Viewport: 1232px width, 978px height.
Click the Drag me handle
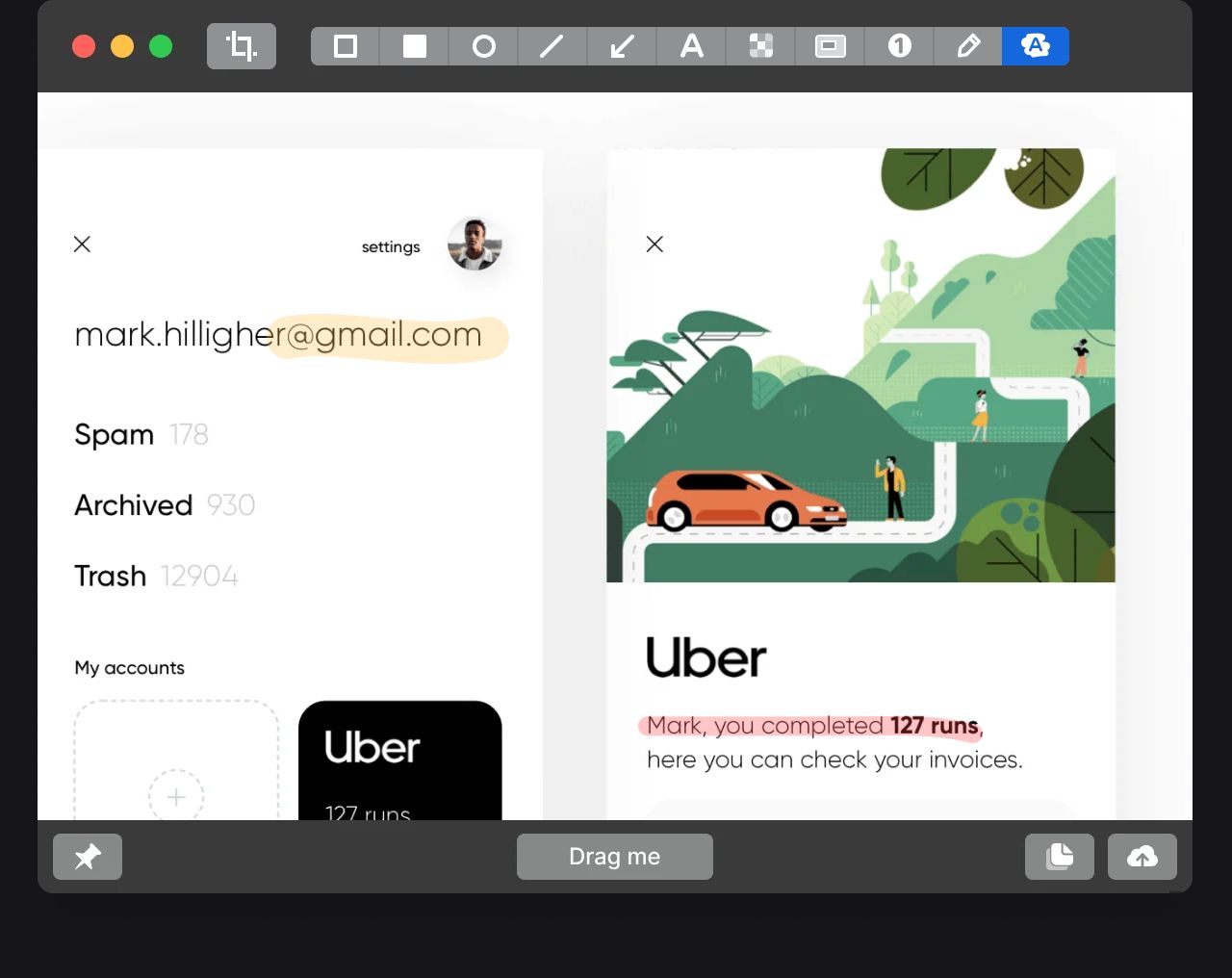615,857
